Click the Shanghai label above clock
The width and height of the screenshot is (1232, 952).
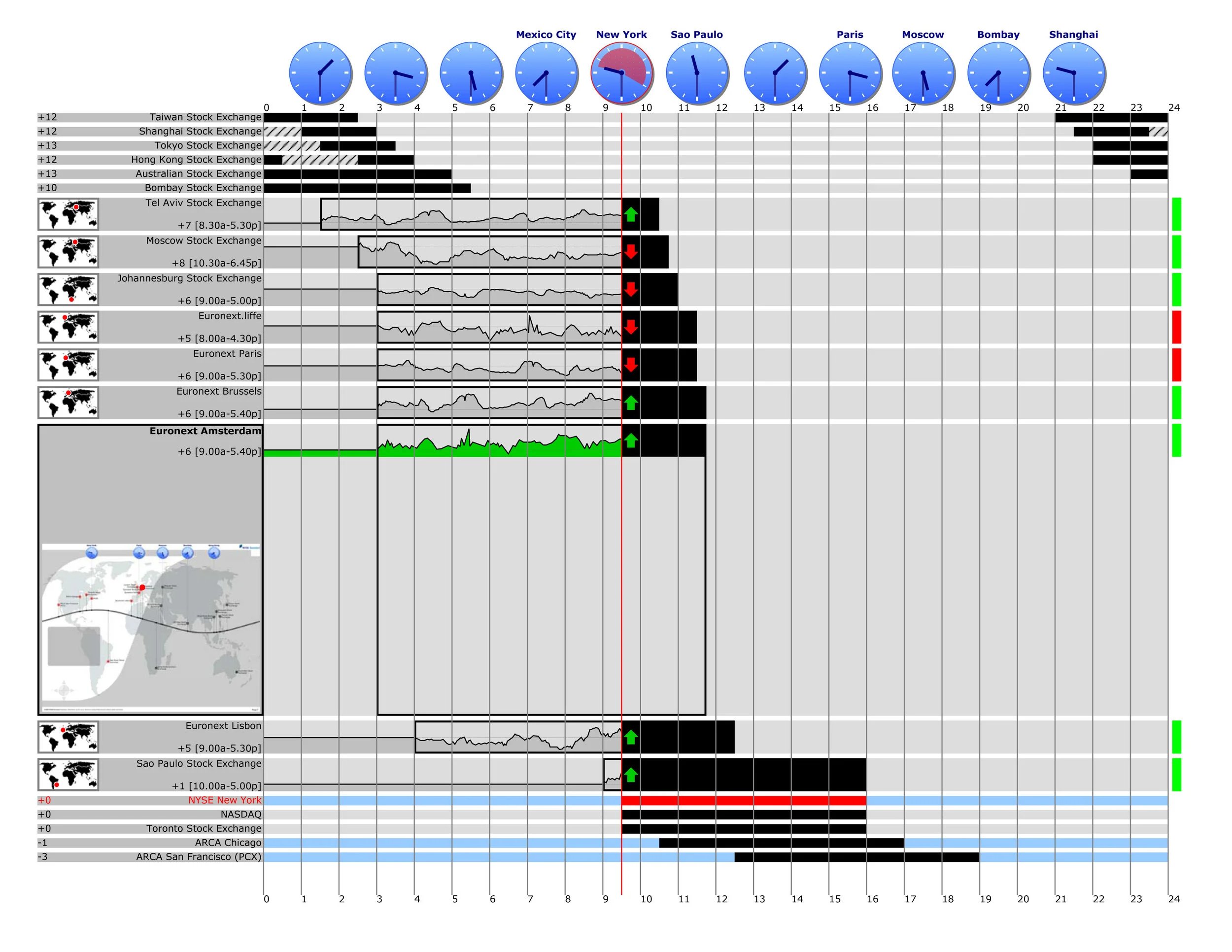click(x=1073, y=34)
